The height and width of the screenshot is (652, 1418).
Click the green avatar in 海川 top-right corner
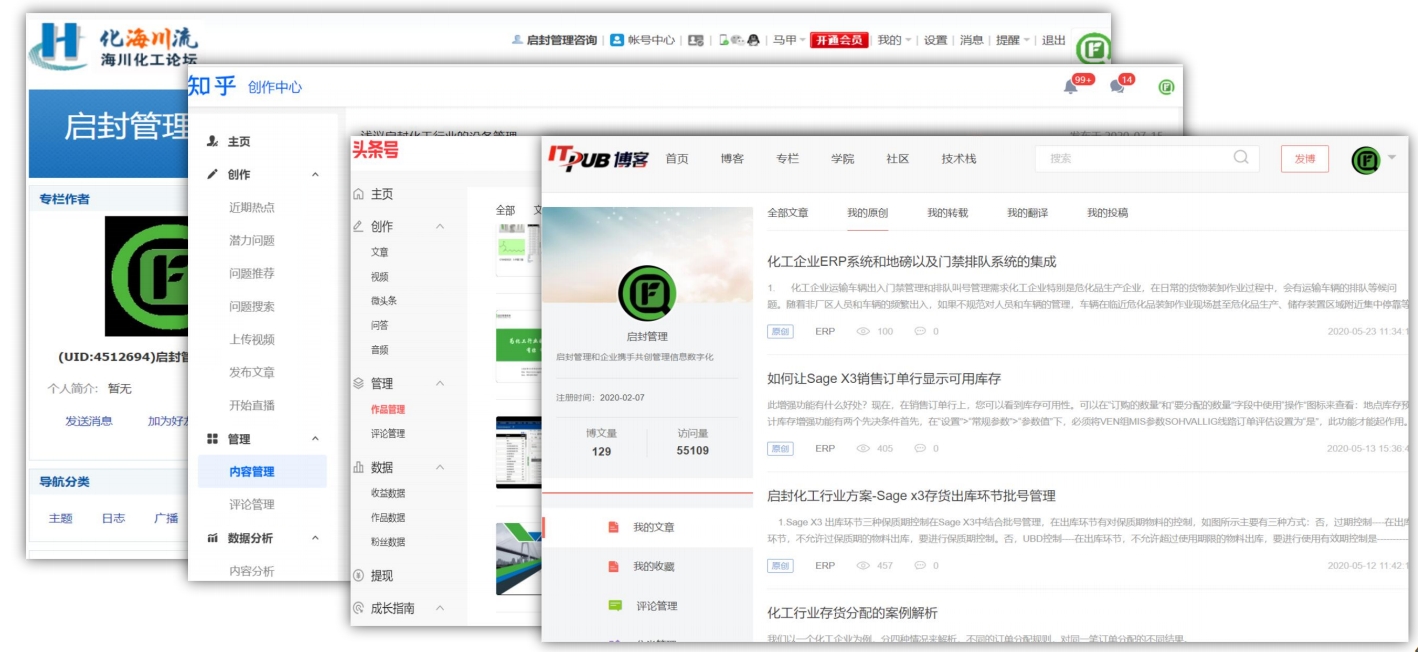coord(1093,49)
